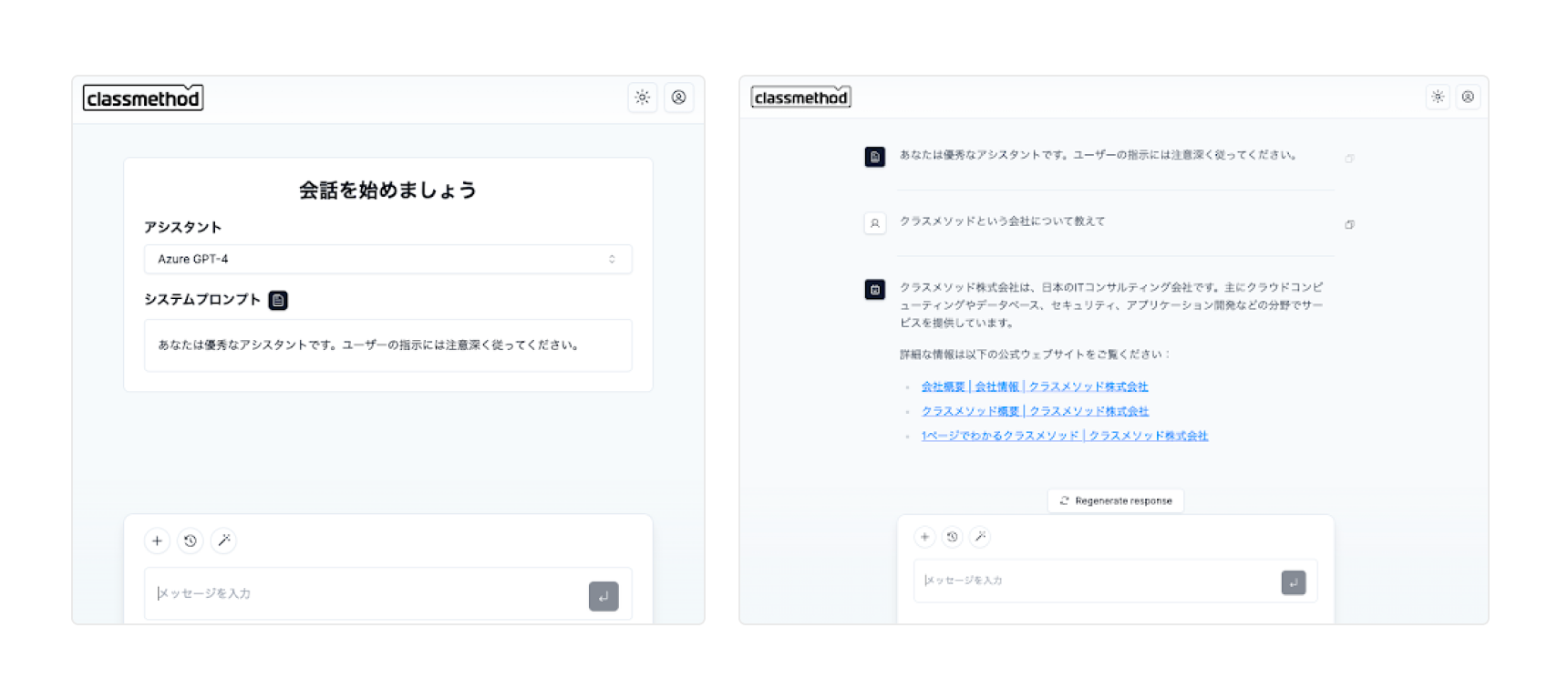Edit the system prompt text box

tap(387, 345)
